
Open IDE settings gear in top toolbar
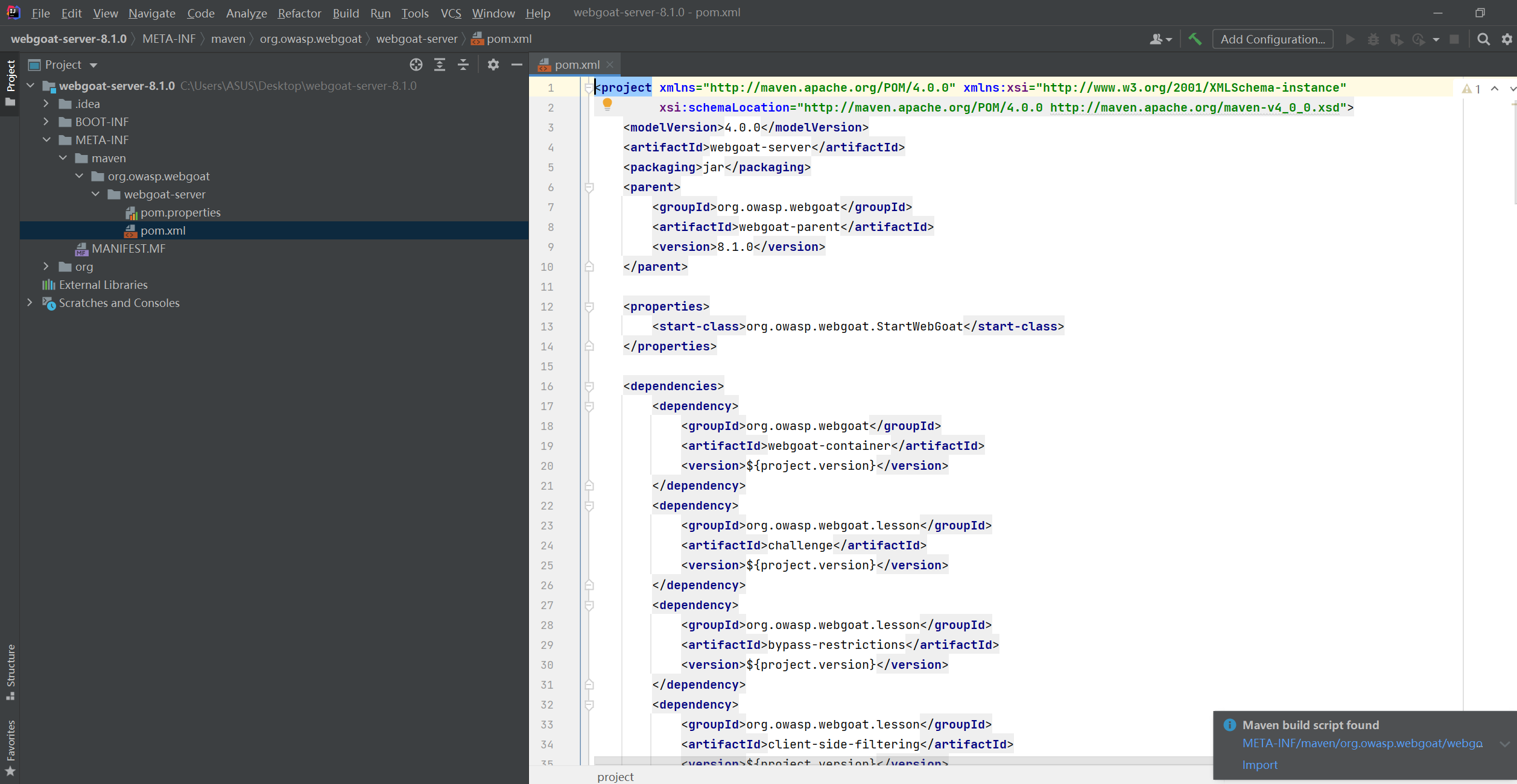1507,39
